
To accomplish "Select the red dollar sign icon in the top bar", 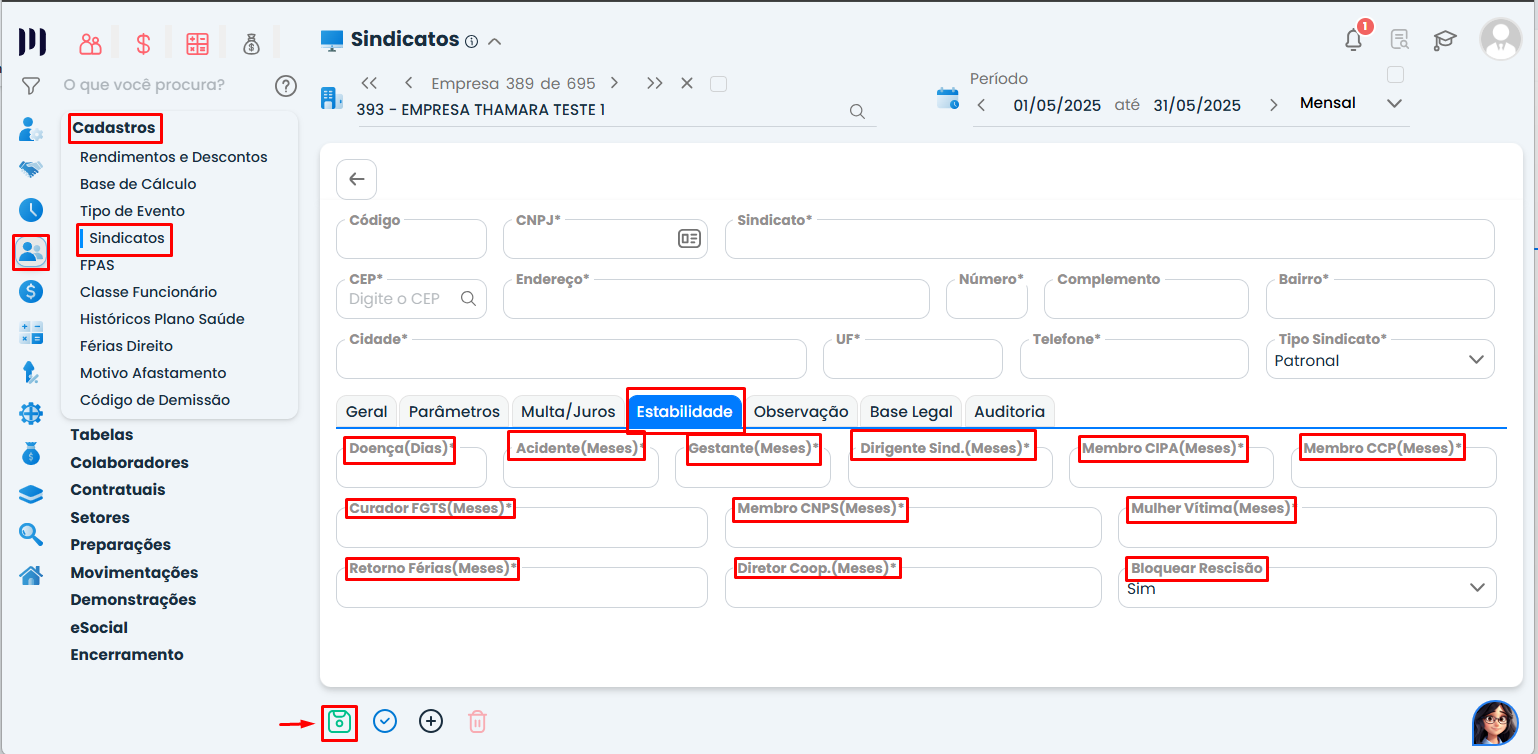I will click(144, 43).
